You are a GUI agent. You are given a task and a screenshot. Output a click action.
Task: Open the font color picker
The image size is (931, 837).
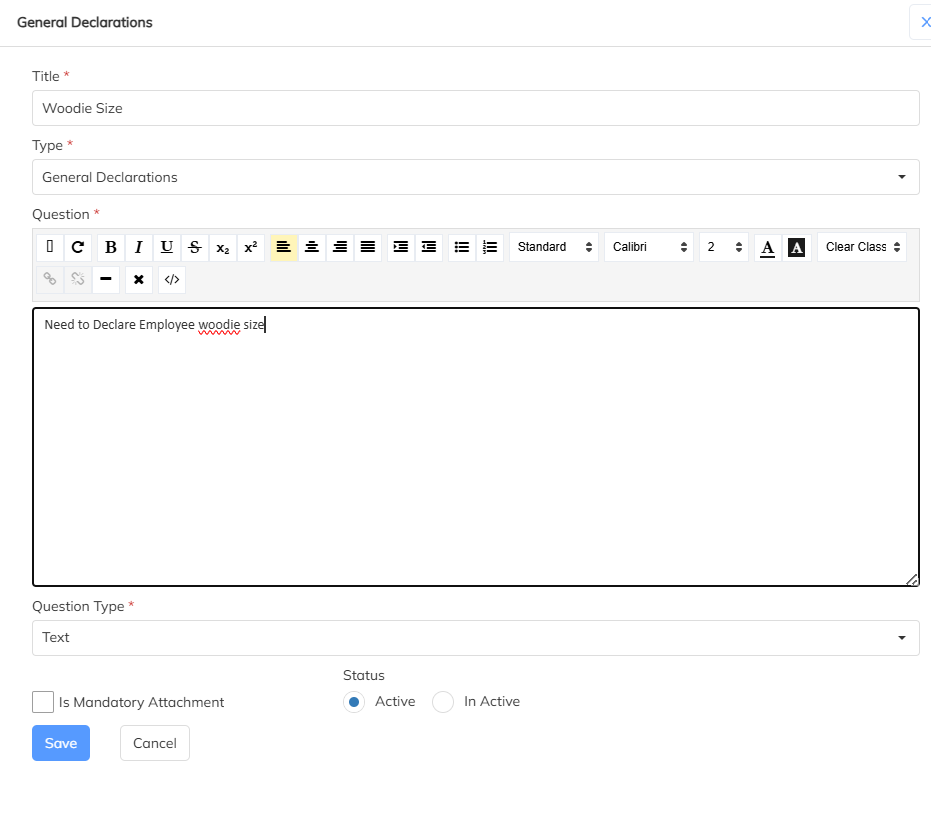768,247
